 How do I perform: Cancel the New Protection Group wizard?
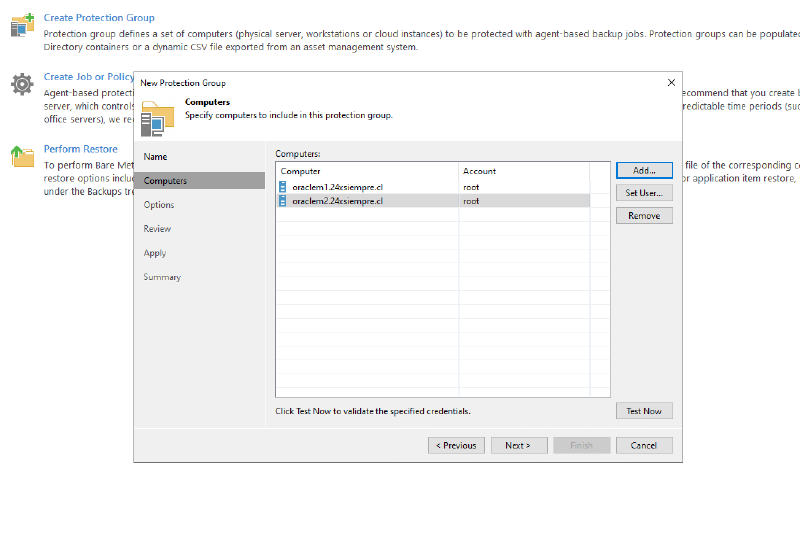(x=644, y=445)
